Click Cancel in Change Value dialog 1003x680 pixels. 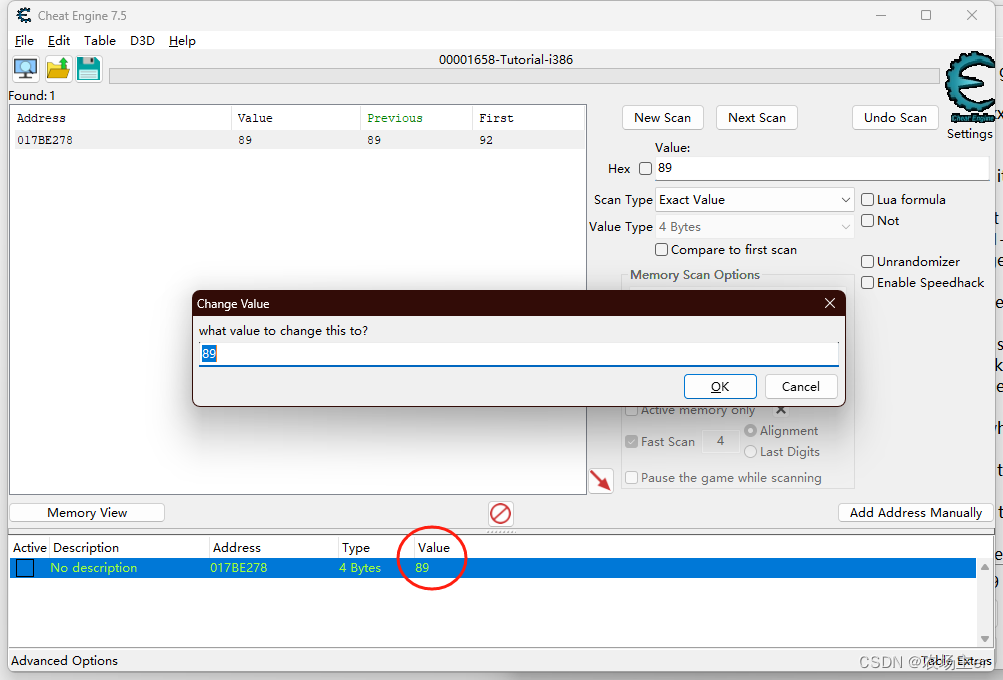pos(801,386)
